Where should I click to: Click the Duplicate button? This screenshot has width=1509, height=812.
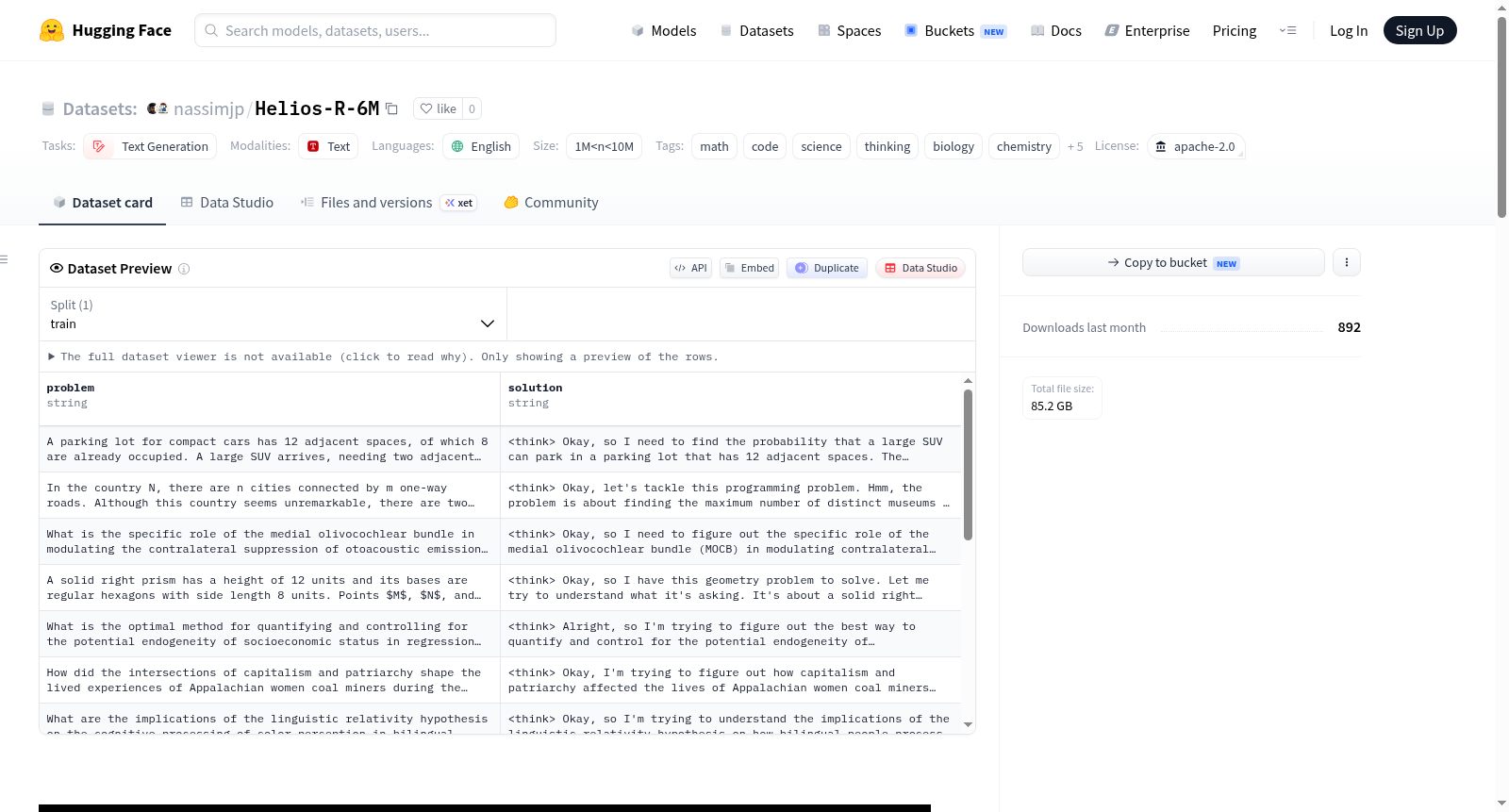point(827,268)
